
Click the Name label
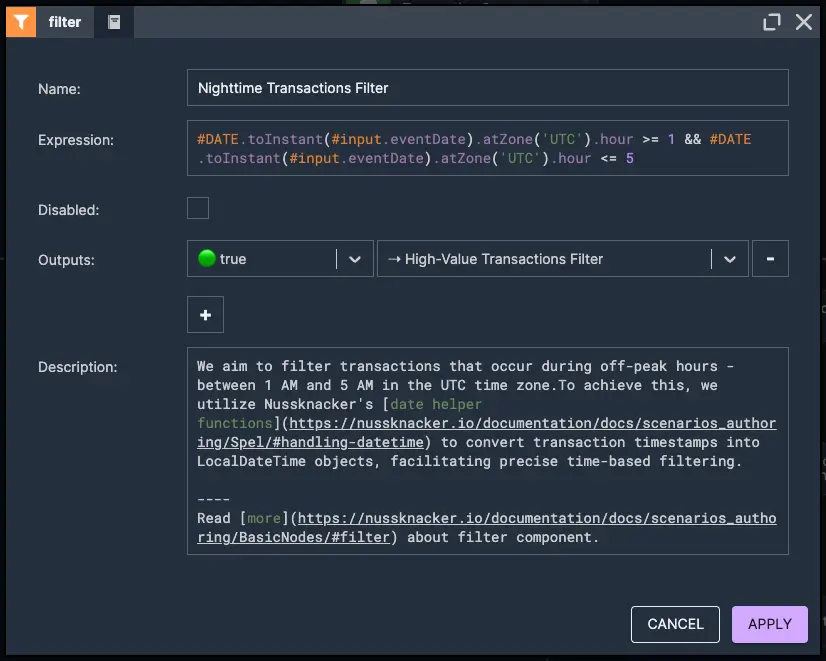pos(60,89)
